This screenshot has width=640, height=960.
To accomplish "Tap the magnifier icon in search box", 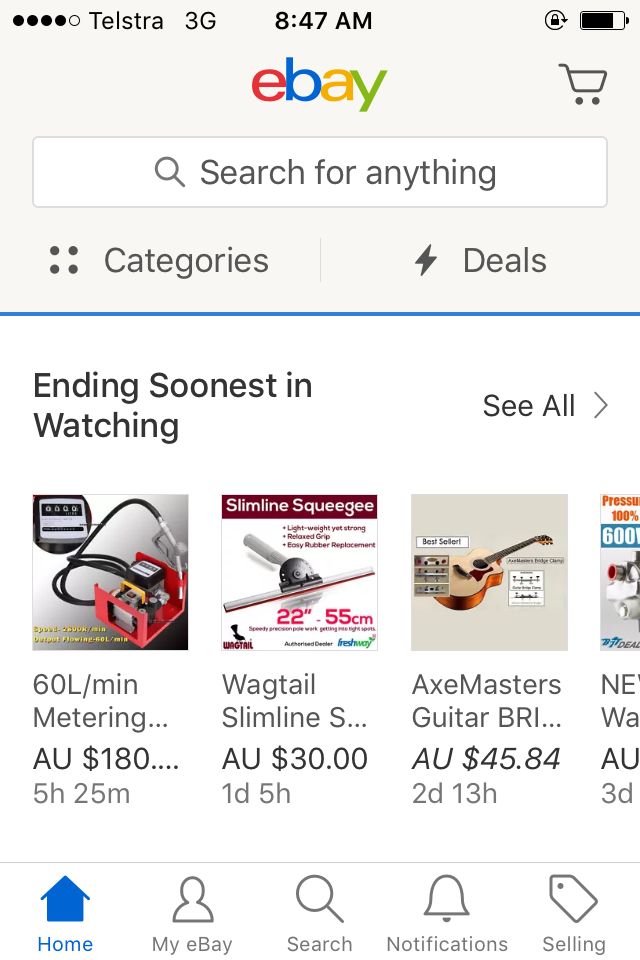I will tap(170, 172).
